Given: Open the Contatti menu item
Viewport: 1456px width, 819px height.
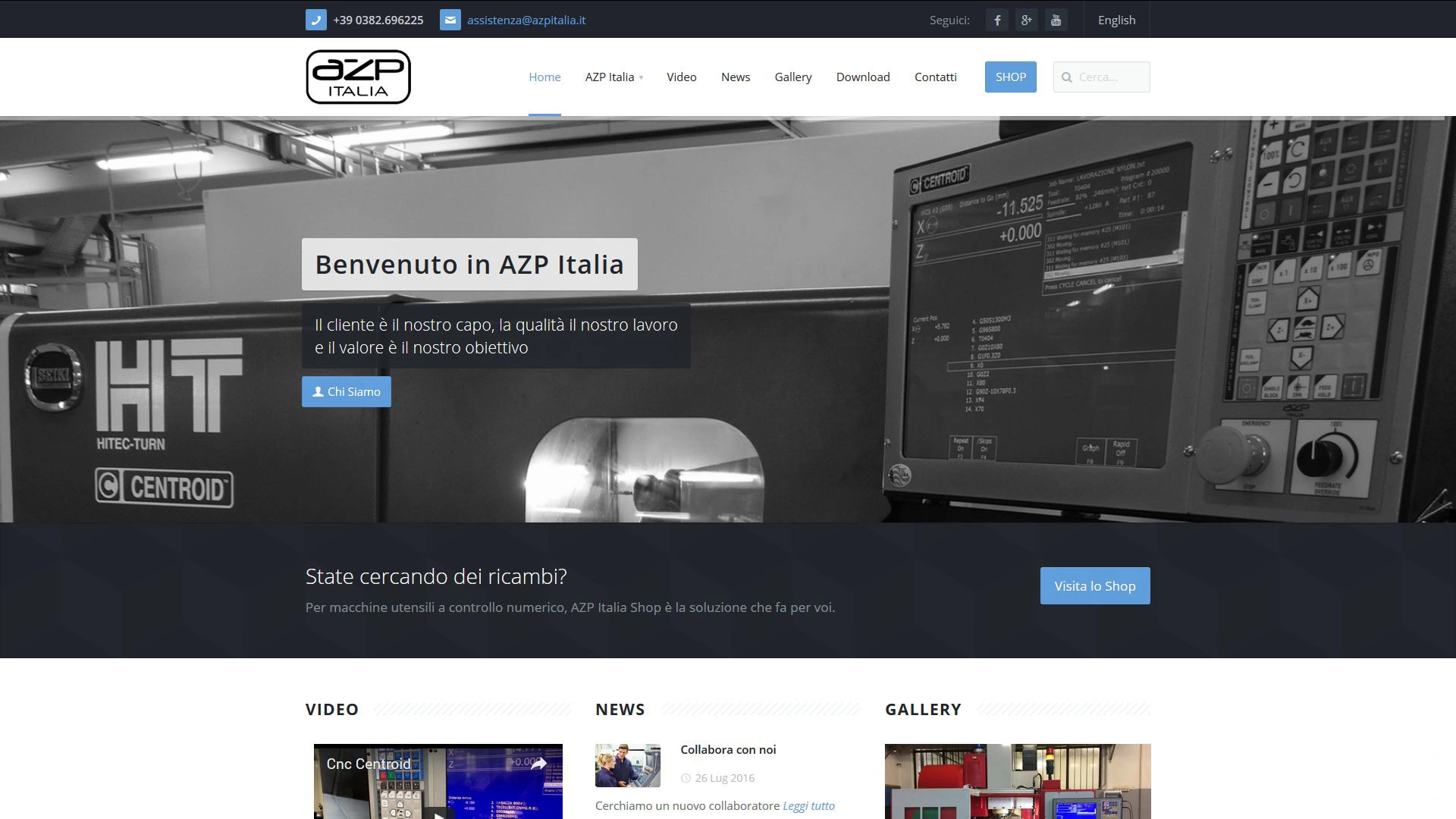Looking at the screenshot, I should pyautogui.click(x=935, y=77).
